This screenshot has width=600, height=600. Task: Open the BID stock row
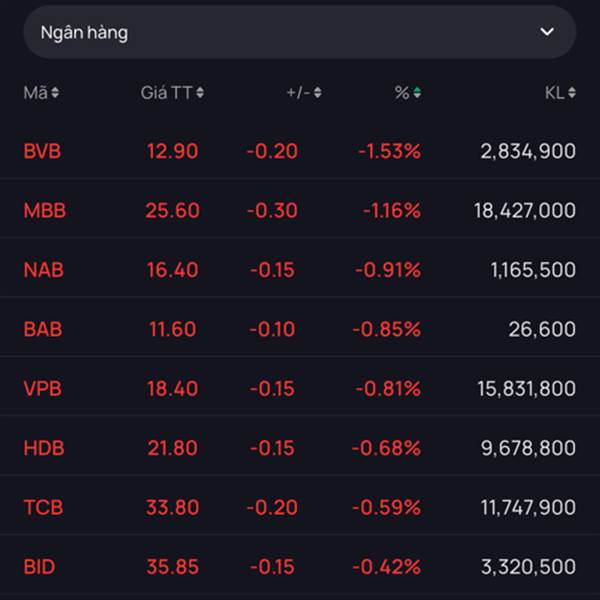(x=300, y=566)
